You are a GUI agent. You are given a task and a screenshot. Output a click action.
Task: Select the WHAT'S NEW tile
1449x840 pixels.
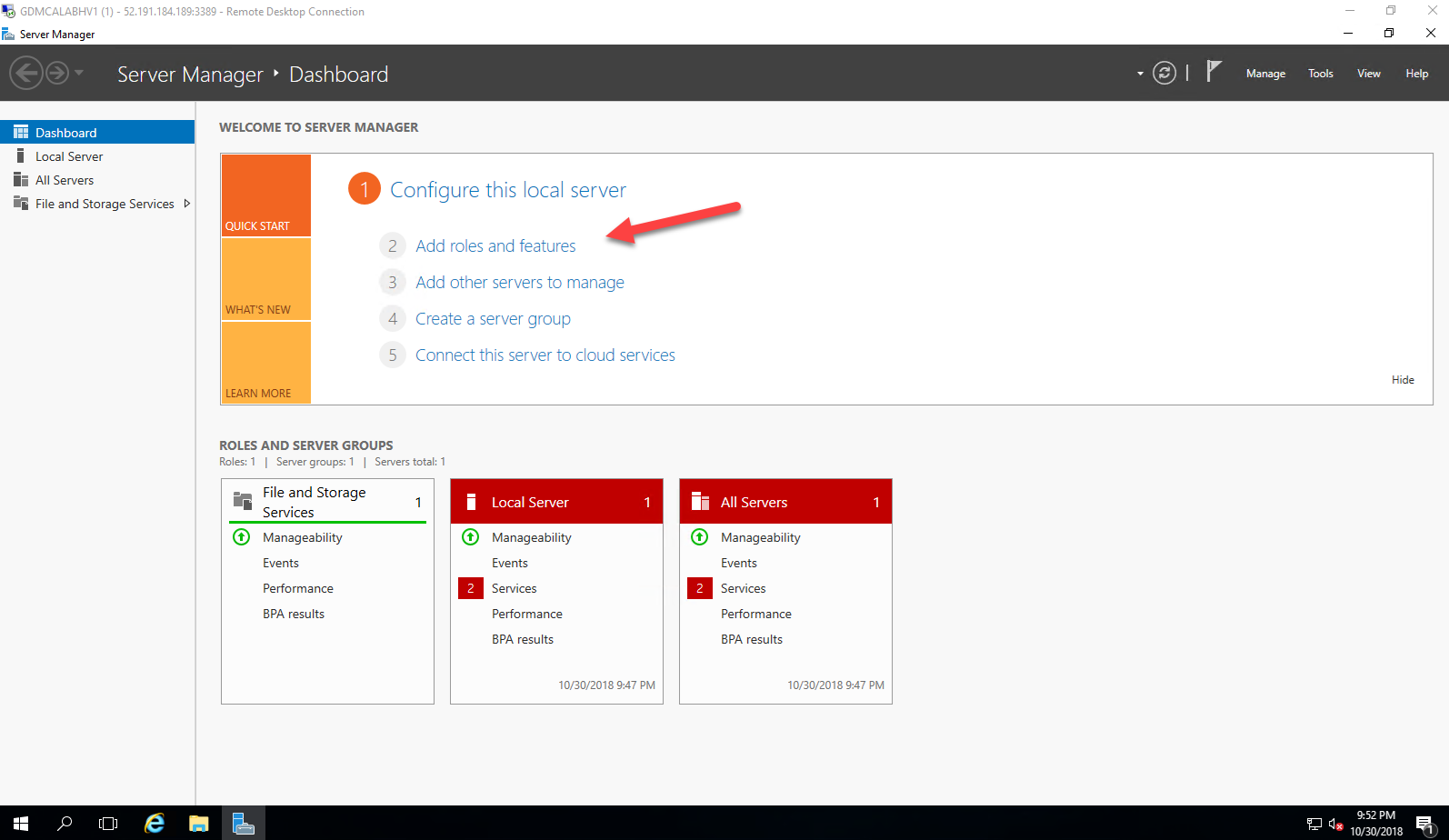266,279
